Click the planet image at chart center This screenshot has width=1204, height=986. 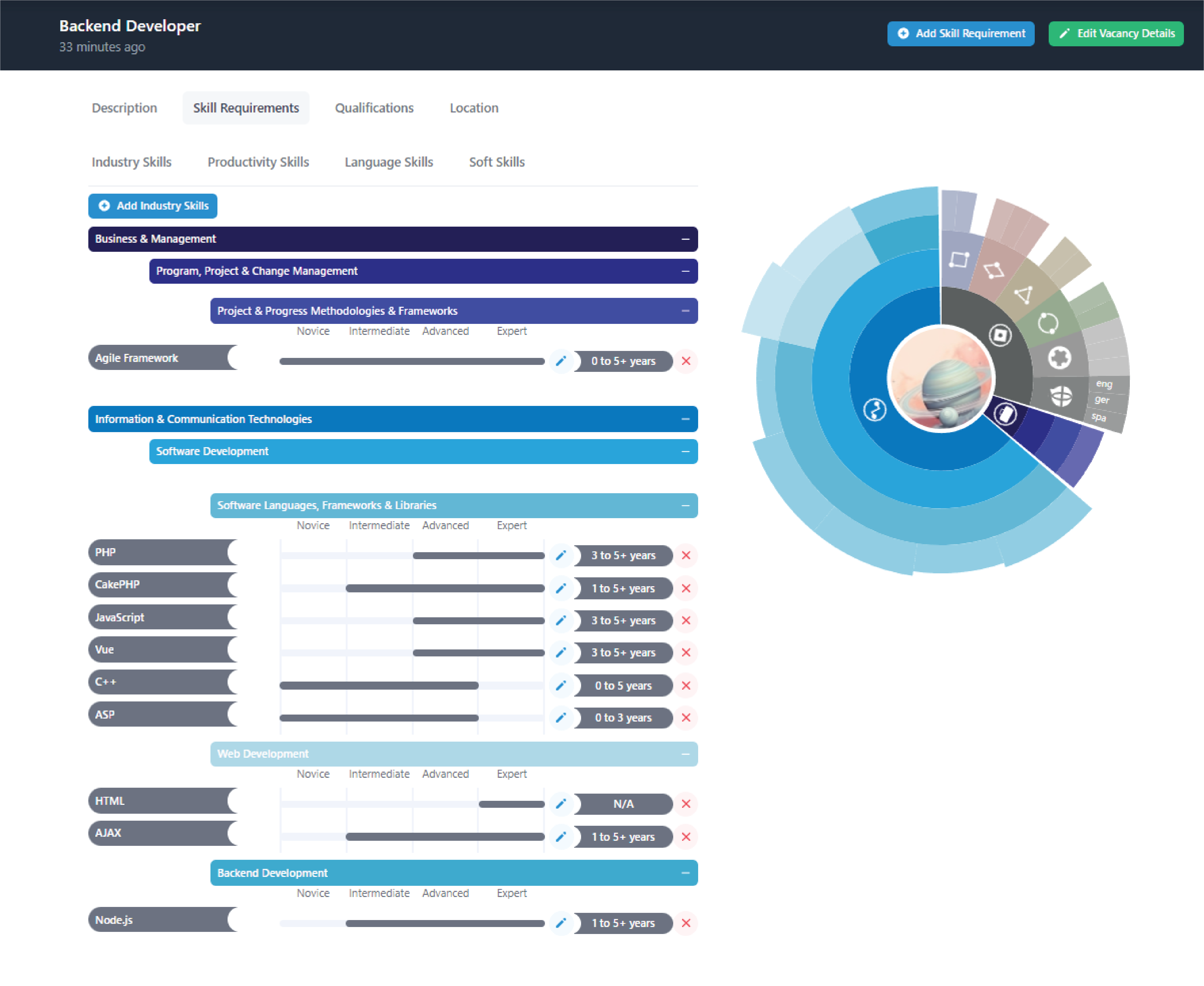click(x=941, y=379)
